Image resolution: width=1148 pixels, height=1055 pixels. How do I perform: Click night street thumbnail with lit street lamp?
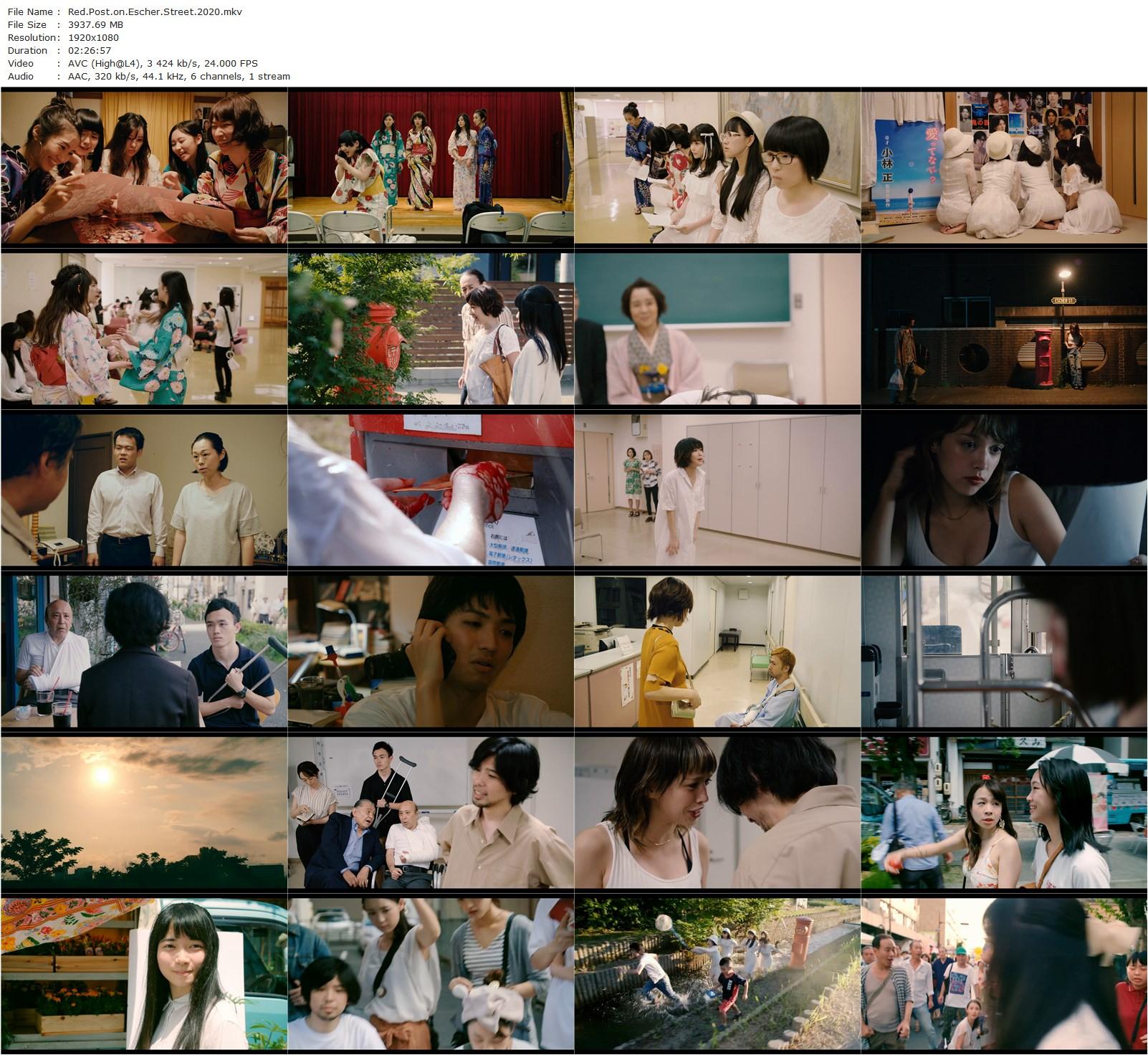[1004, 328]
